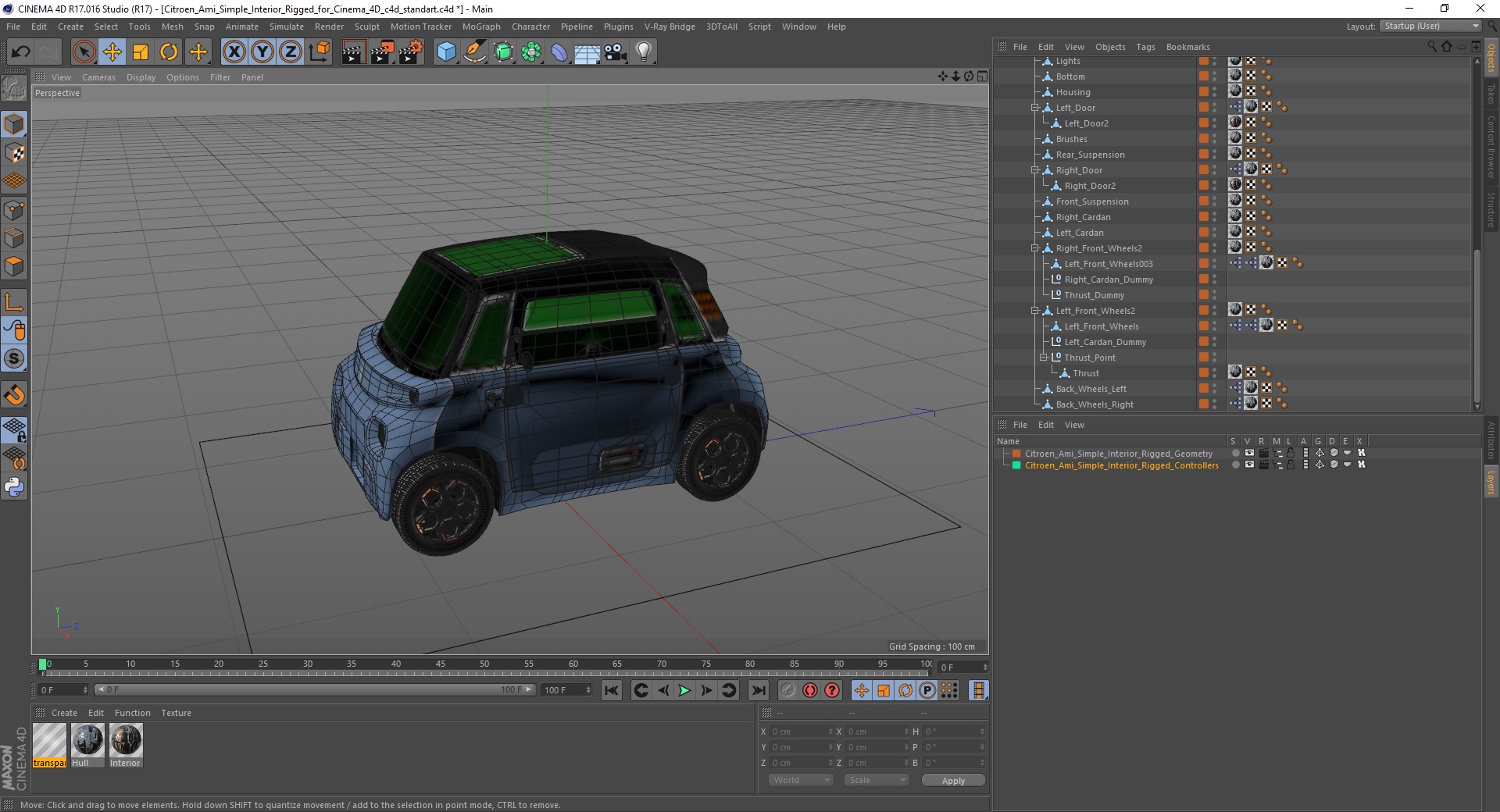
Task: Click the Python script icon
Action: pos(14,487)
